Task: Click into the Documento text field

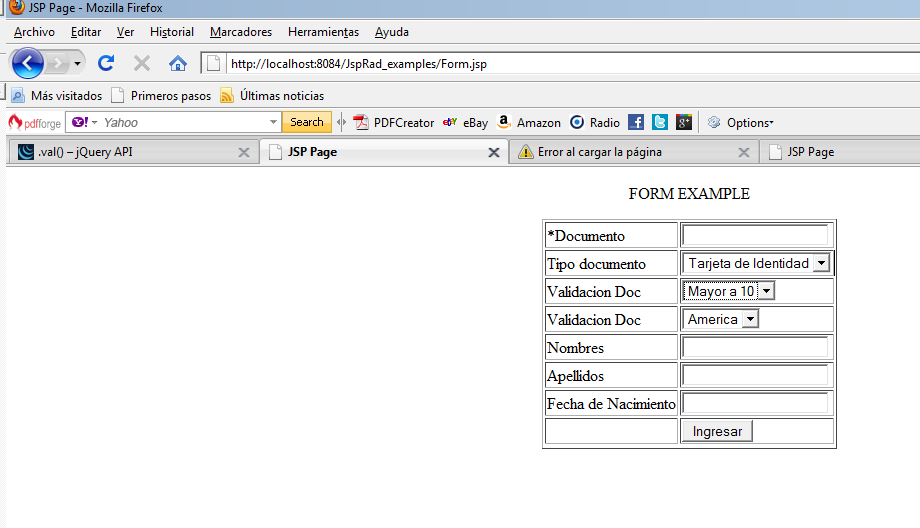Action: (x=755, y=235)
